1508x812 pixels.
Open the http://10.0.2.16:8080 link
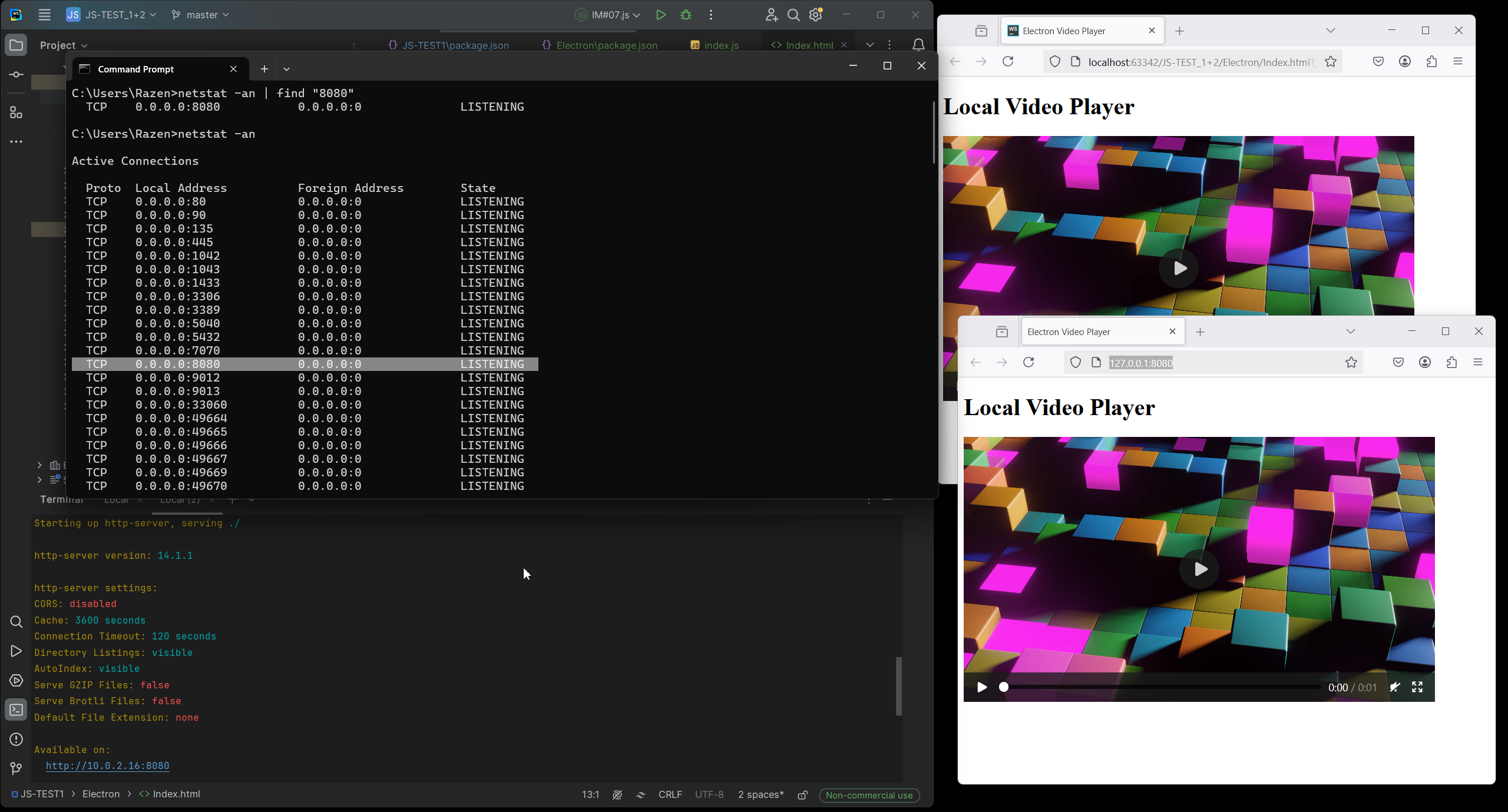pyautogui.click(x=108, y=765)
